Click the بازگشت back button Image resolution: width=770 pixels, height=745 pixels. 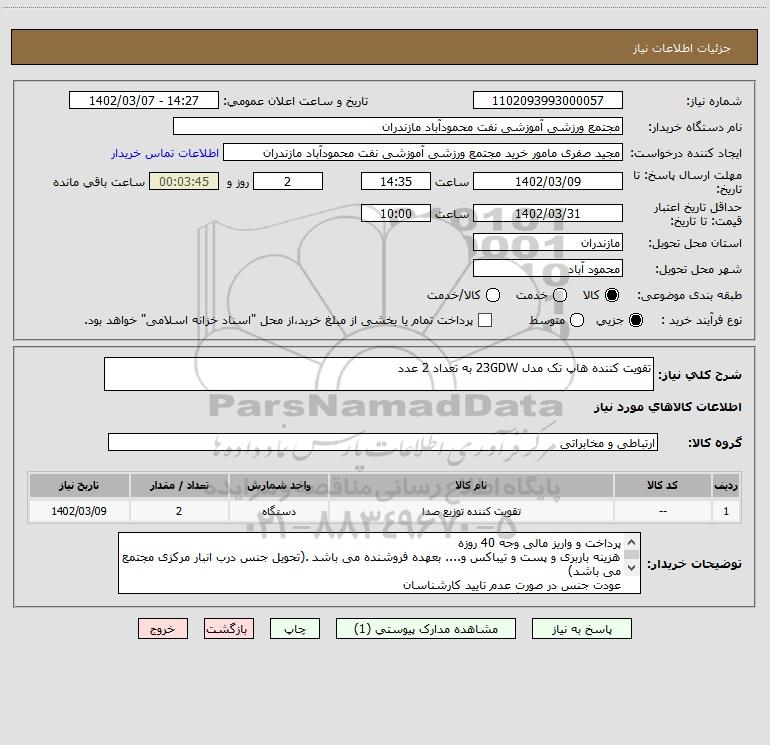click(229, 629)
